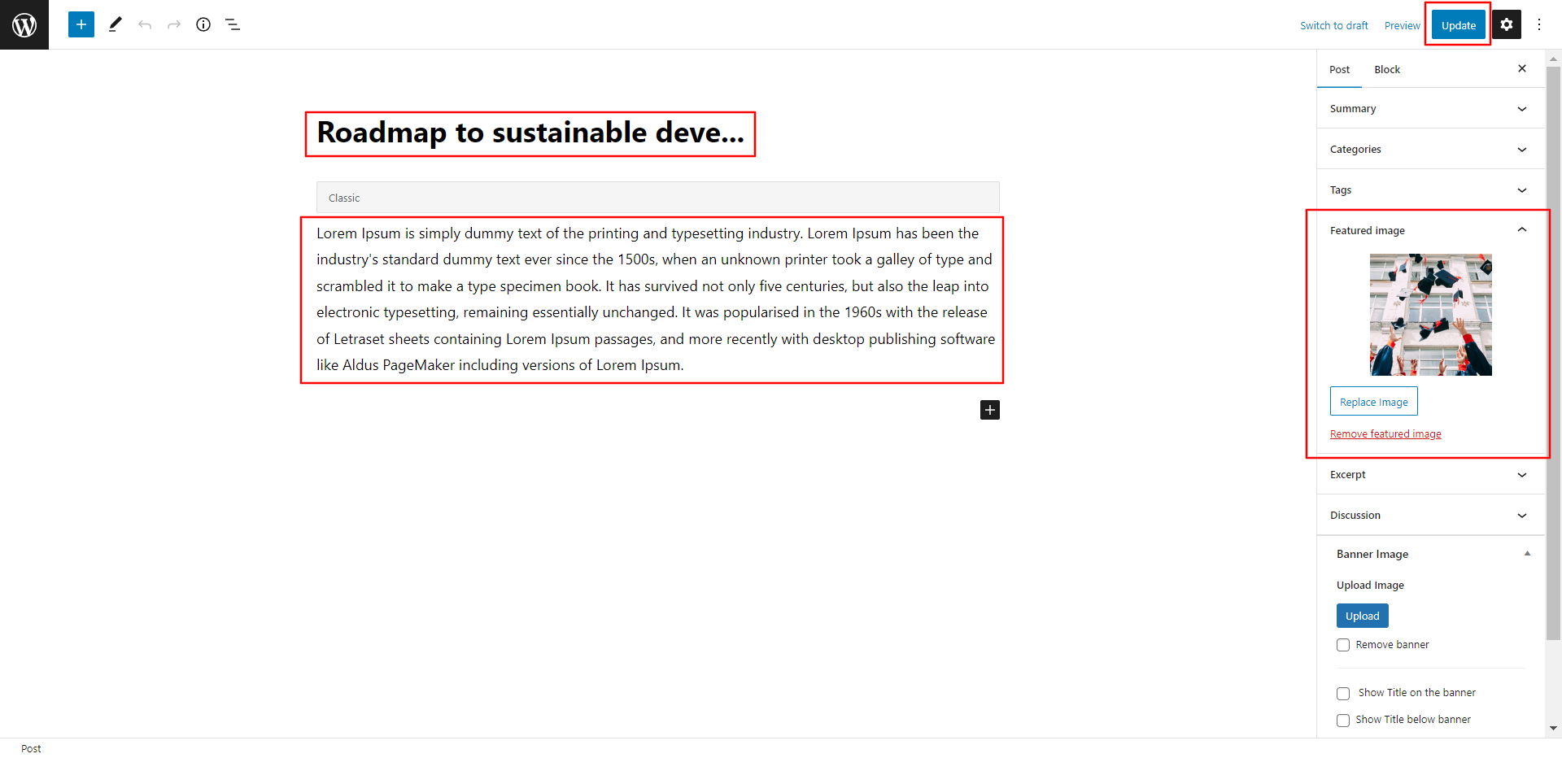Collapse the Featured image panel
The width and height of the screenshot is (1562, 784).
click(1522, 230)
